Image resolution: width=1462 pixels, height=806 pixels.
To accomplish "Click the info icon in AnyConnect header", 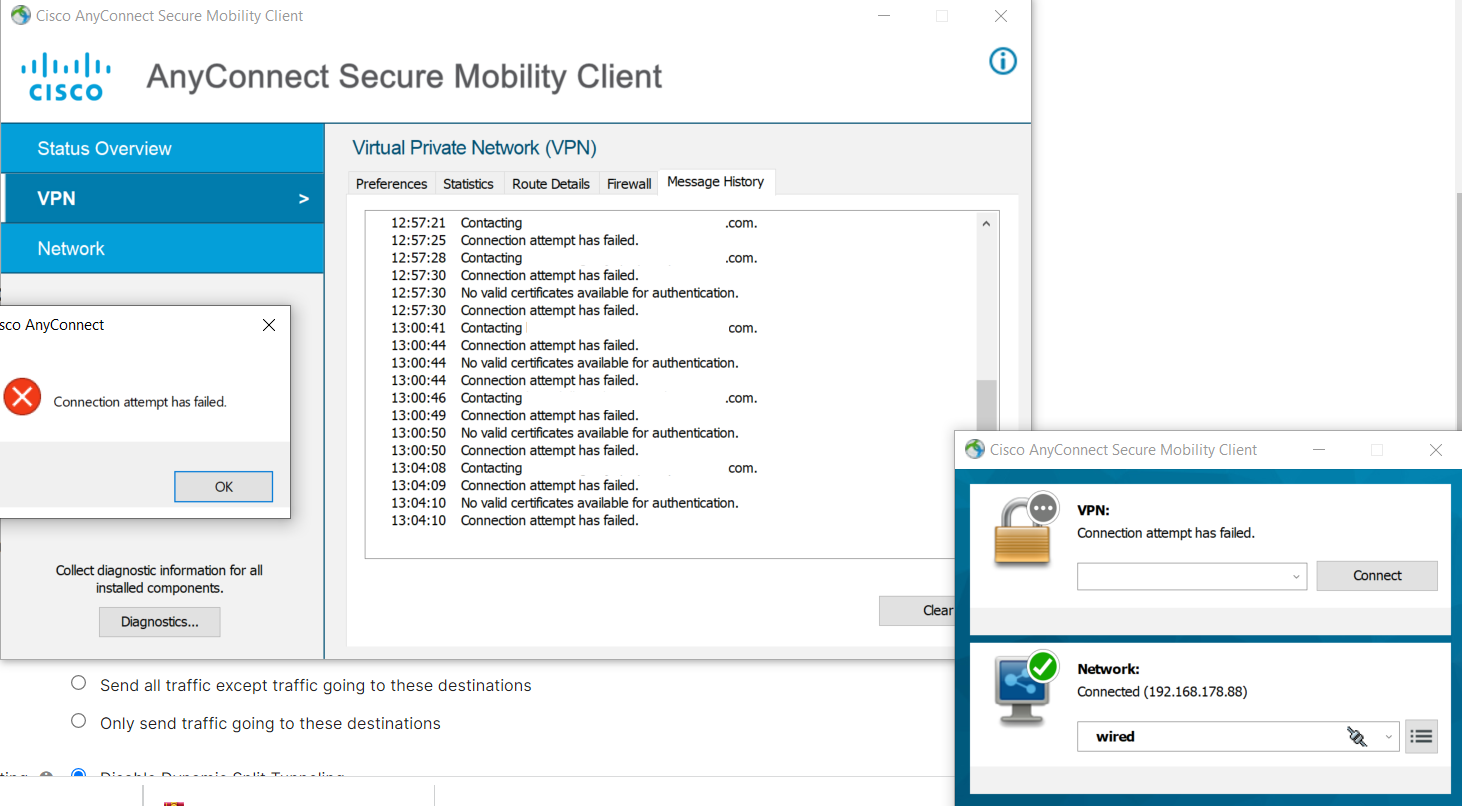I will click(1002, 62).
